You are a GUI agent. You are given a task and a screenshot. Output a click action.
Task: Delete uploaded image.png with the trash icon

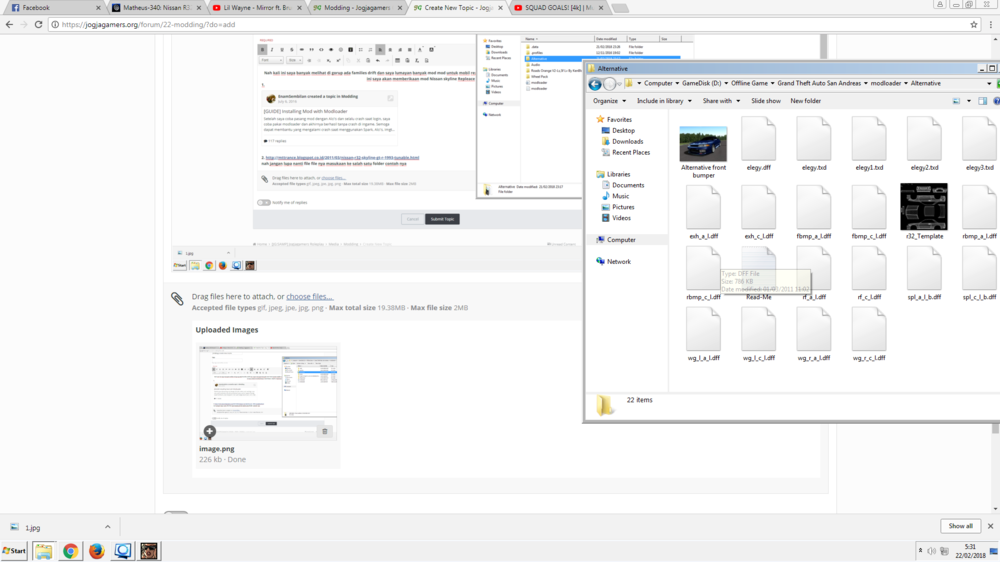tap(325, 431)
